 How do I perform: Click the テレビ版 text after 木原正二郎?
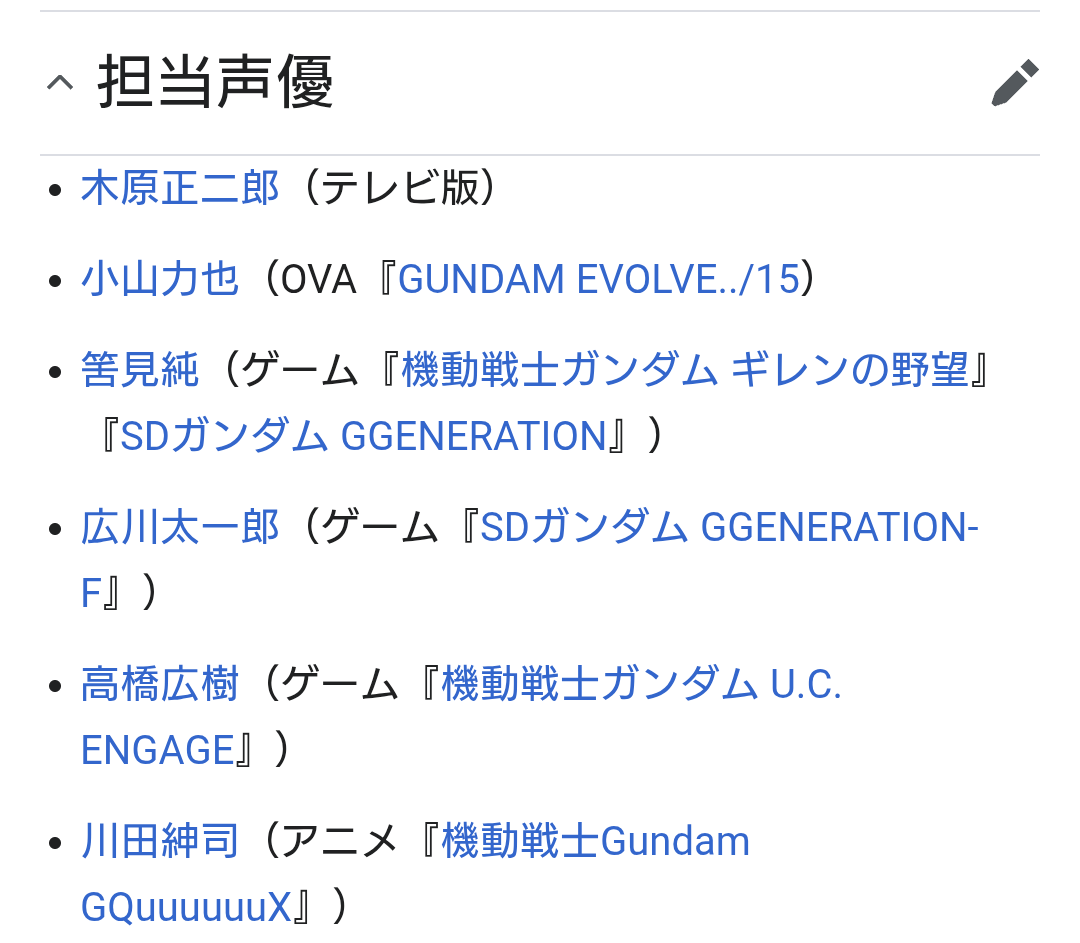pyautogui.click(x=399, y=188)
